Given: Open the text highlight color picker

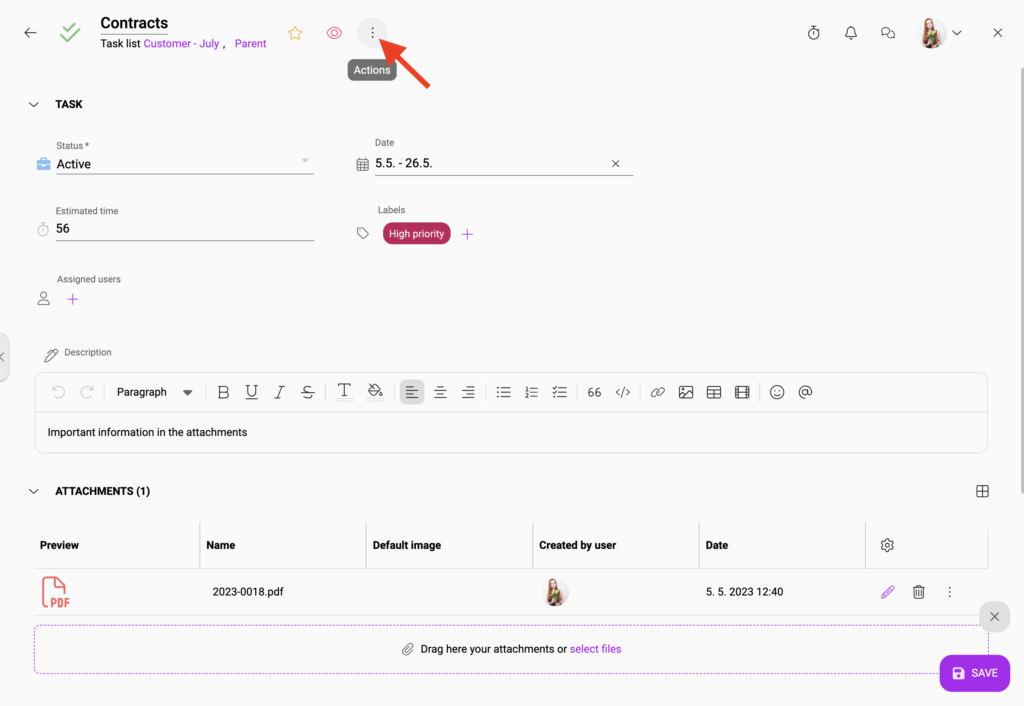Looking at the screenshot, I should click(x=376, y=392).
